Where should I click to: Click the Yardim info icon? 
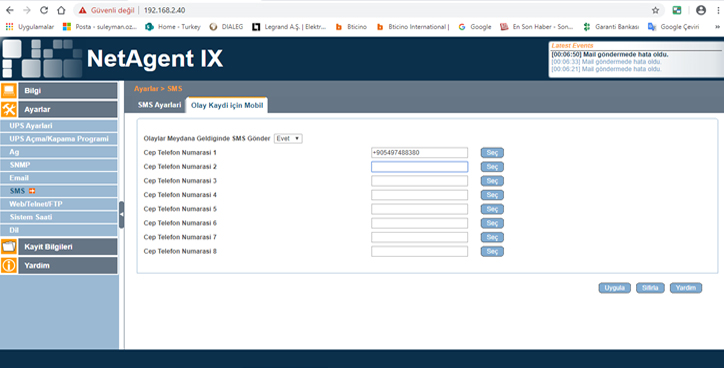[9, 265]
